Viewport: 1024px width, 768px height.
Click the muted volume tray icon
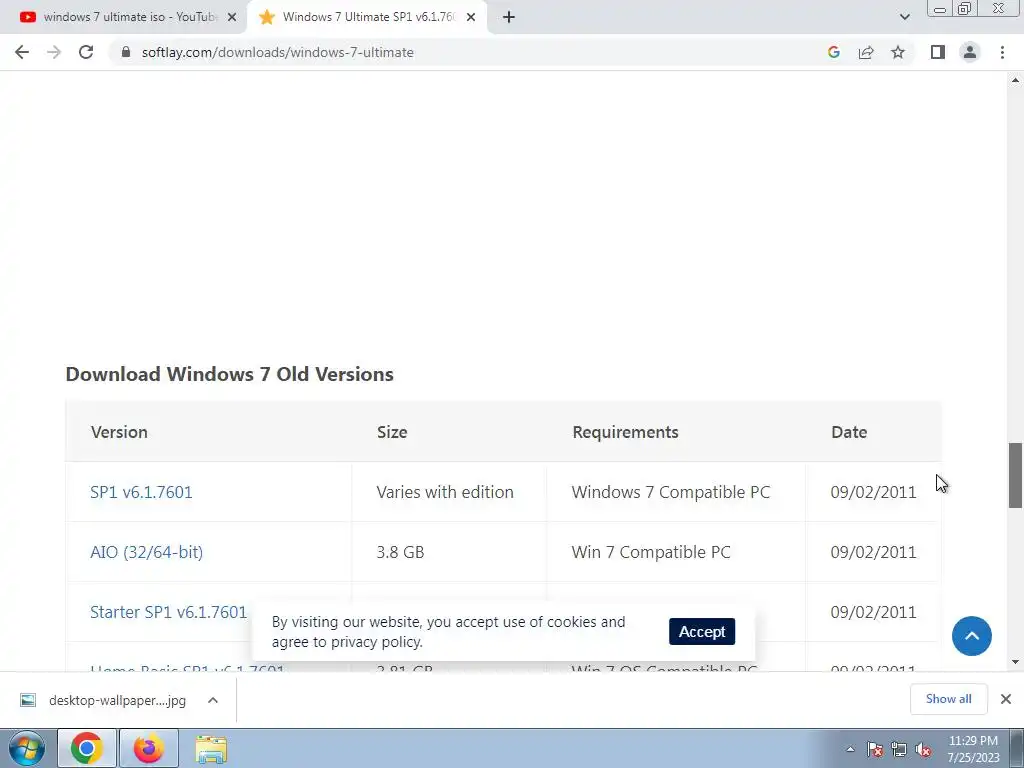click(x=923, y=749)
